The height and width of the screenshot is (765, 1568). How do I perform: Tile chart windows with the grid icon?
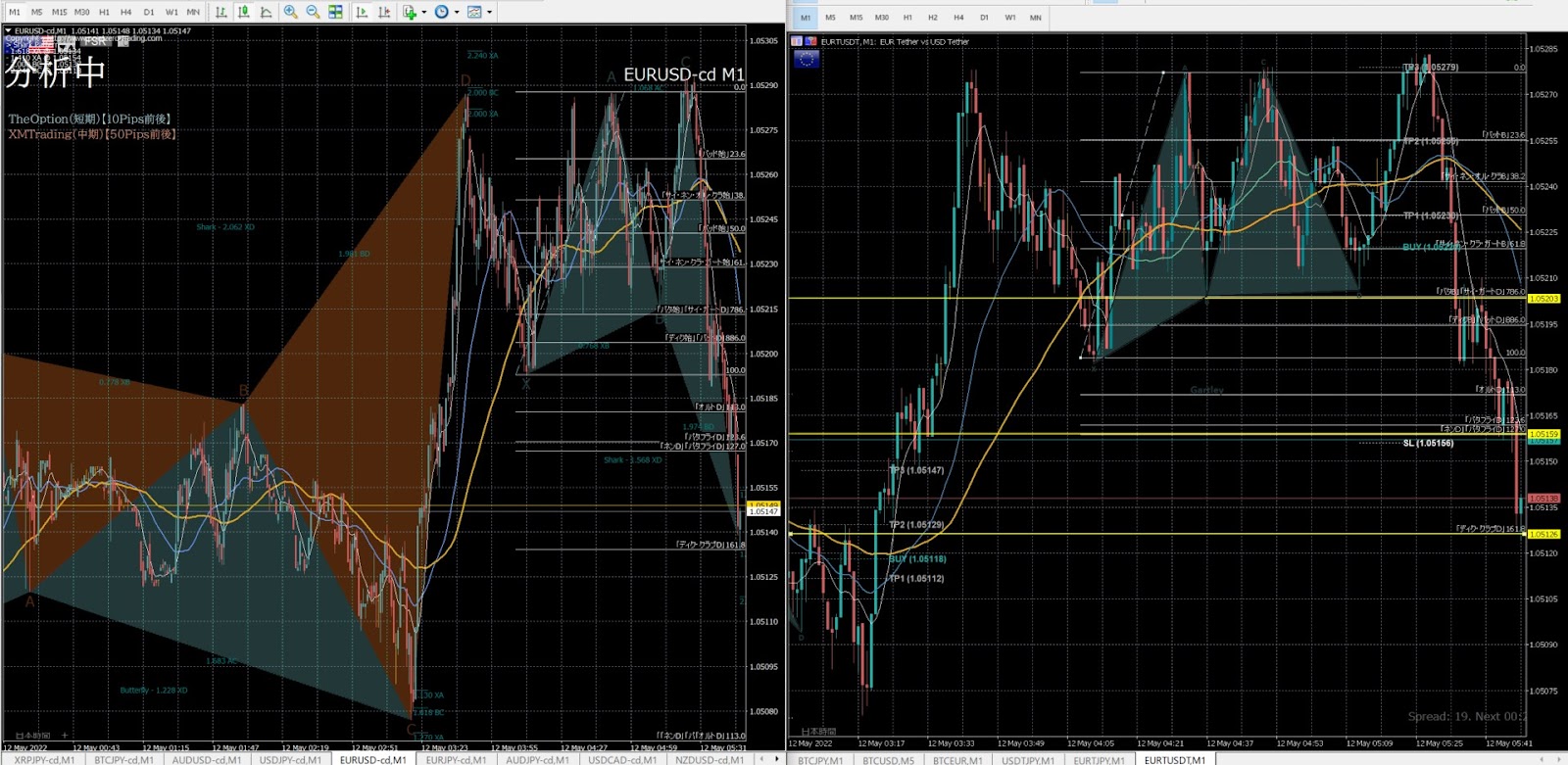335,12
